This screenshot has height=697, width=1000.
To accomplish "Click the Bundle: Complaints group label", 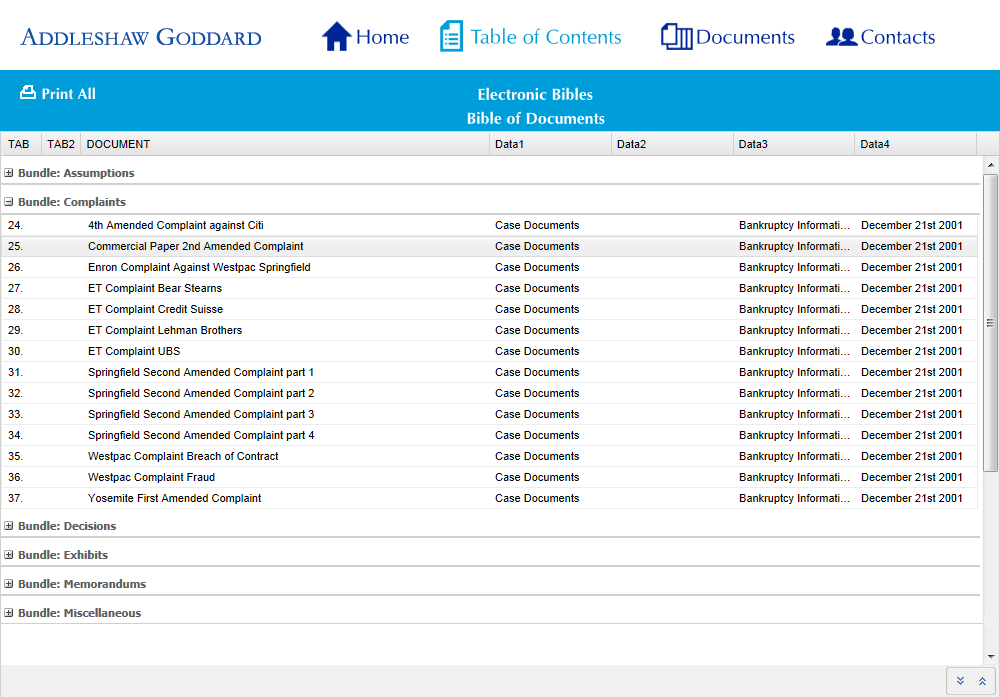I will [72, 202].
